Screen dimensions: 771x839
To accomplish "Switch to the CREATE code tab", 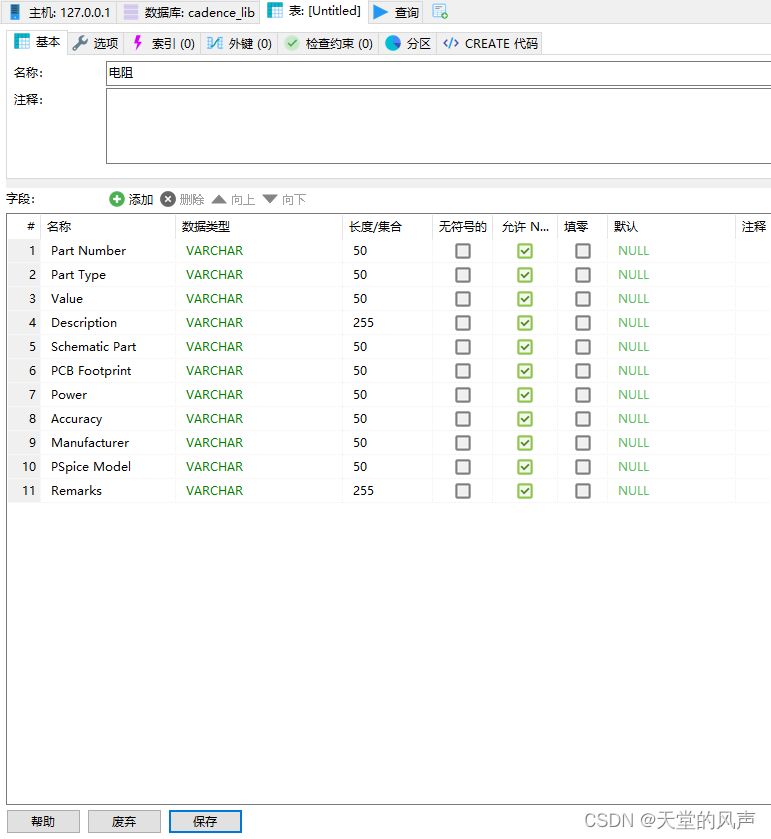I will coord(490,43).
